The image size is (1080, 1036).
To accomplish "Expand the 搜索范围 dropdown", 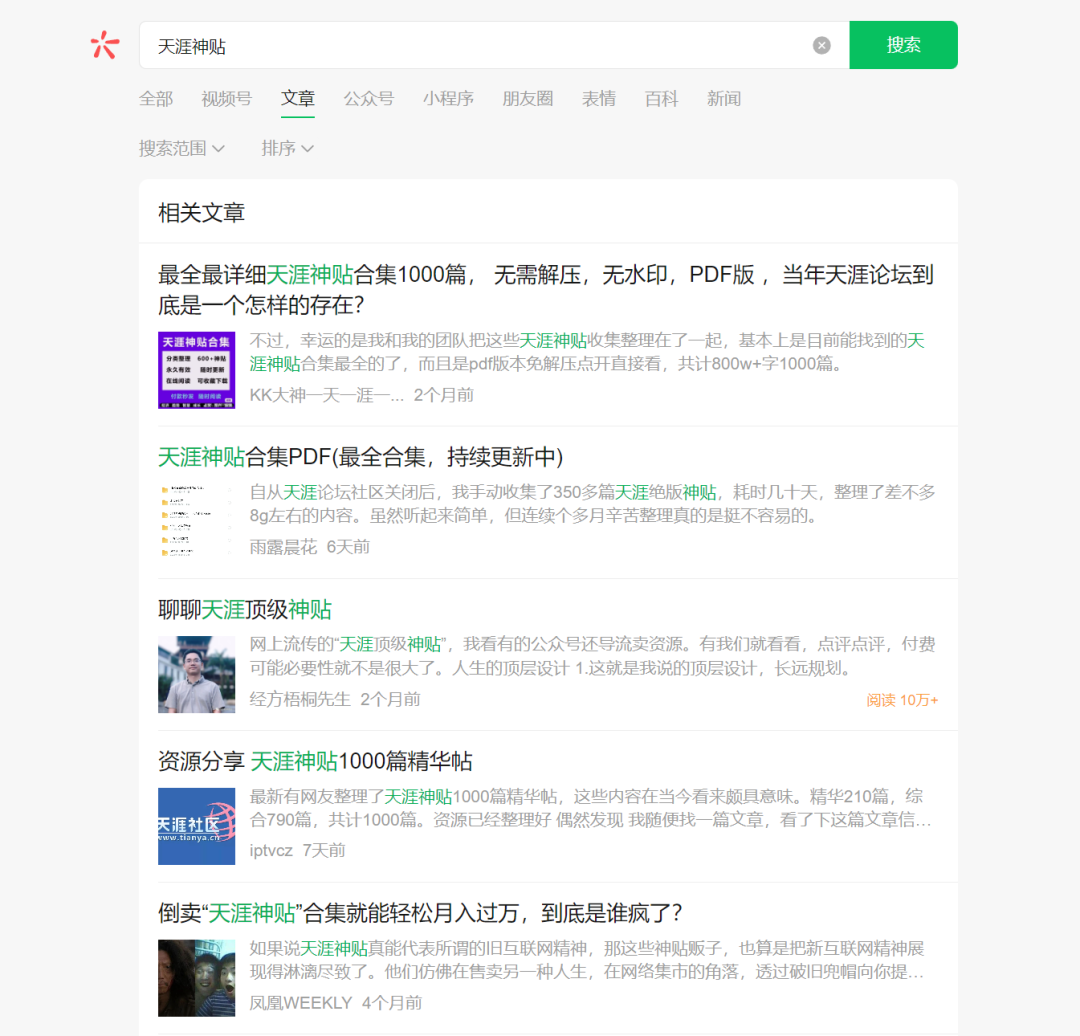I will 182,148.
